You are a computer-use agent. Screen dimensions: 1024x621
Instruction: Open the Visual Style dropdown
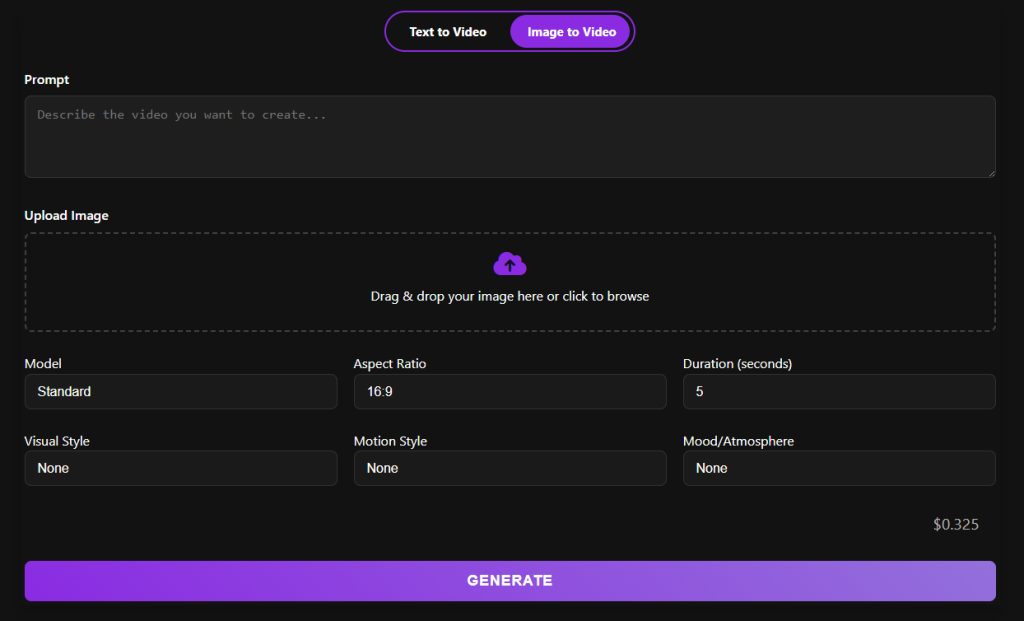[x=181, y=468]
